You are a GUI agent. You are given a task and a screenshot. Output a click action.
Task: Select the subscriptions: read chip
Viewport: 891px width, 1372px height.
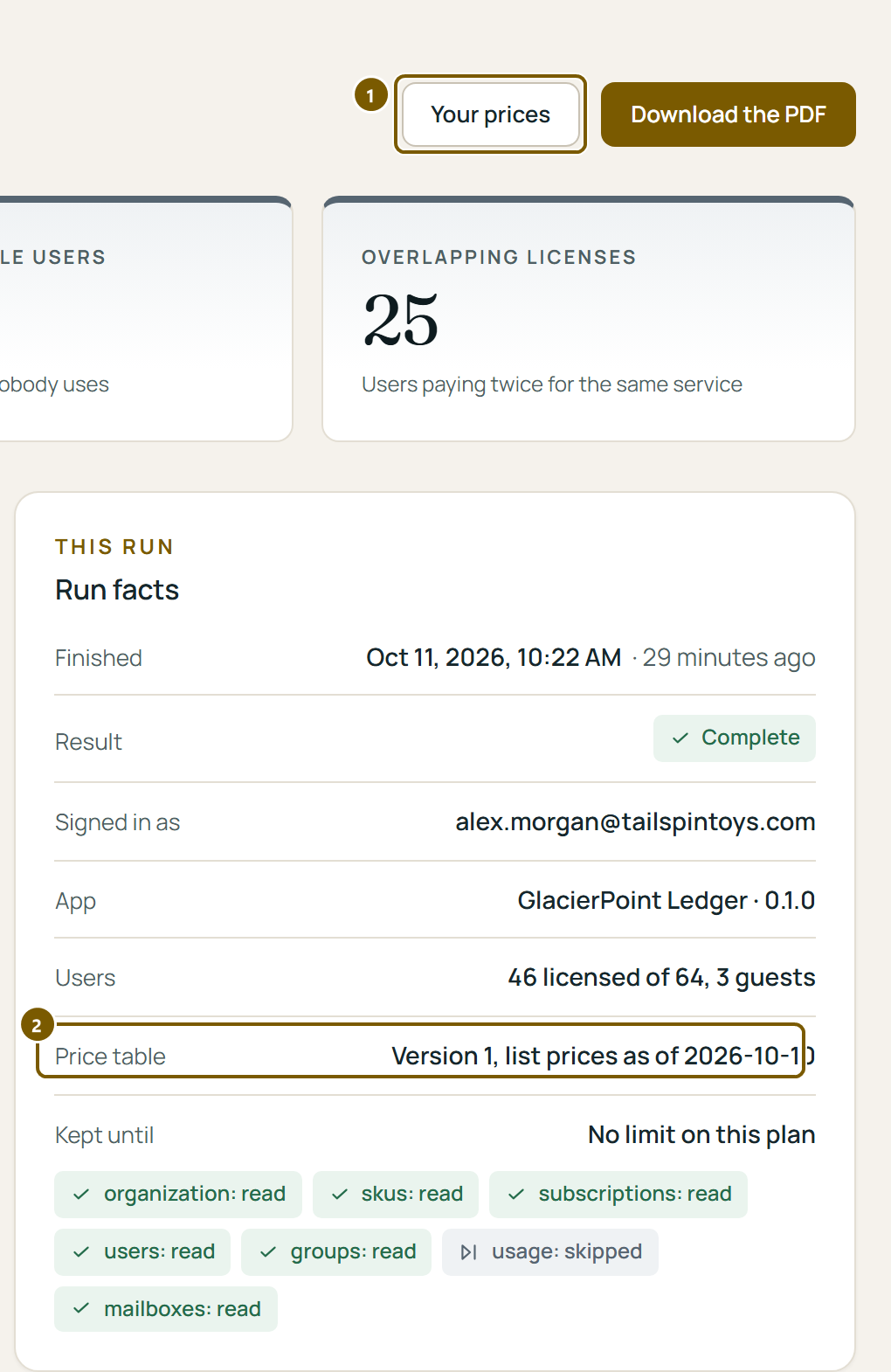tap(618, 1194)
